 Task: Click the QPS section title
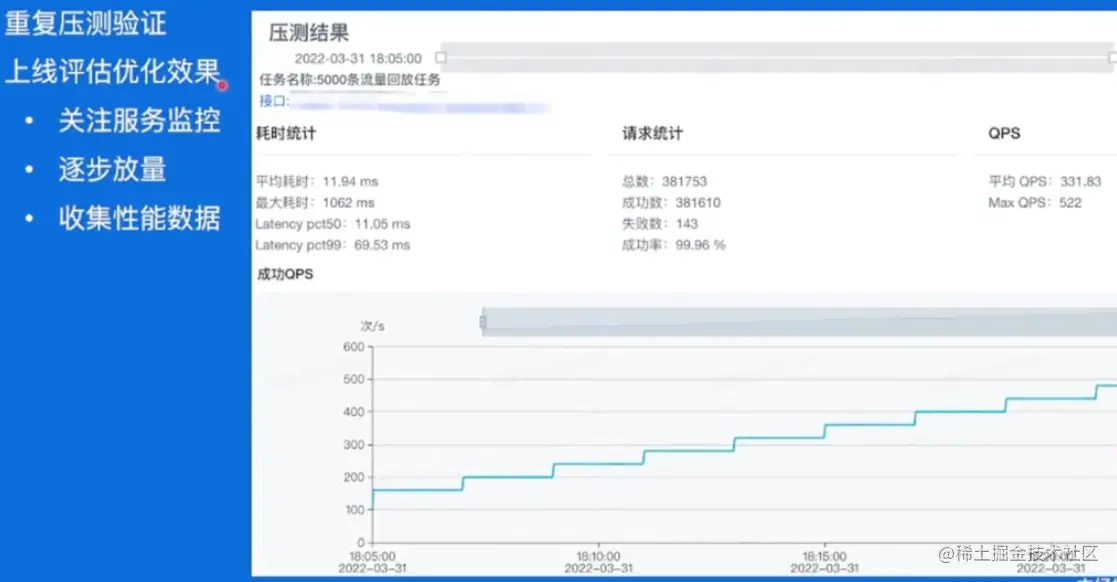point(1004,133)
